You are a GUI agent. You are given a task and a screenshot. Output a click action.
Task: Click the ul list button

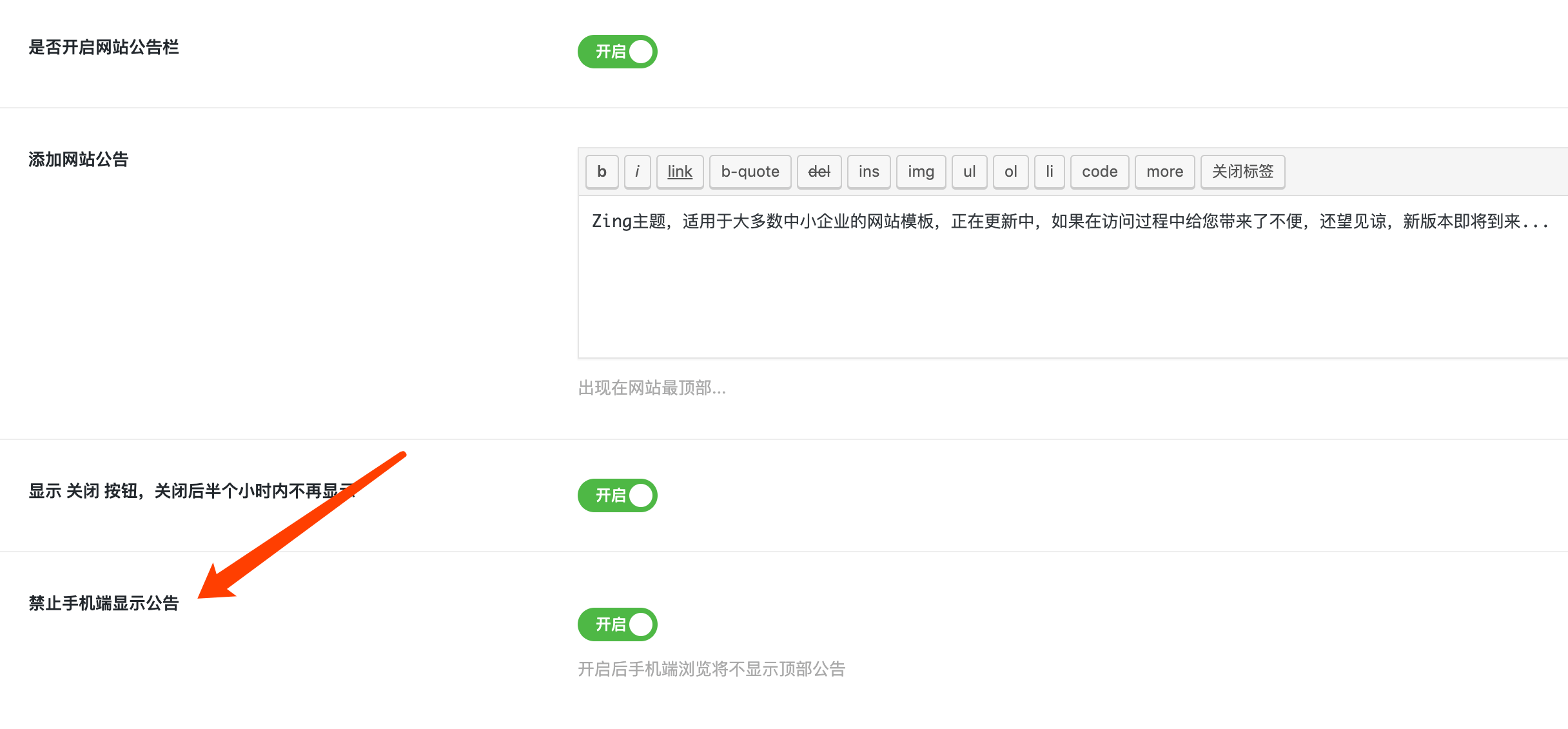pos(969,172)
